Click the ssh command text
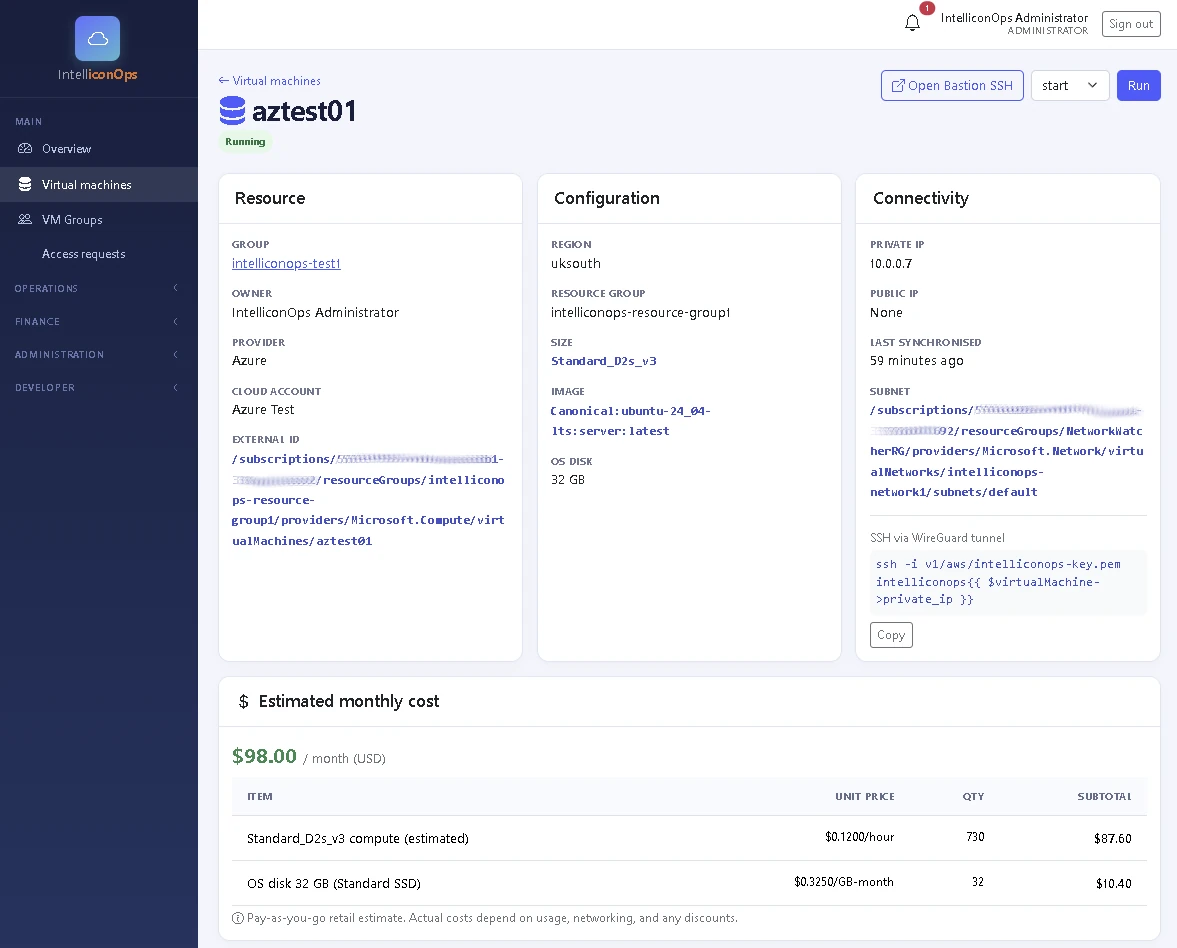Viewport: 1177px width, 948px height. 998,582
